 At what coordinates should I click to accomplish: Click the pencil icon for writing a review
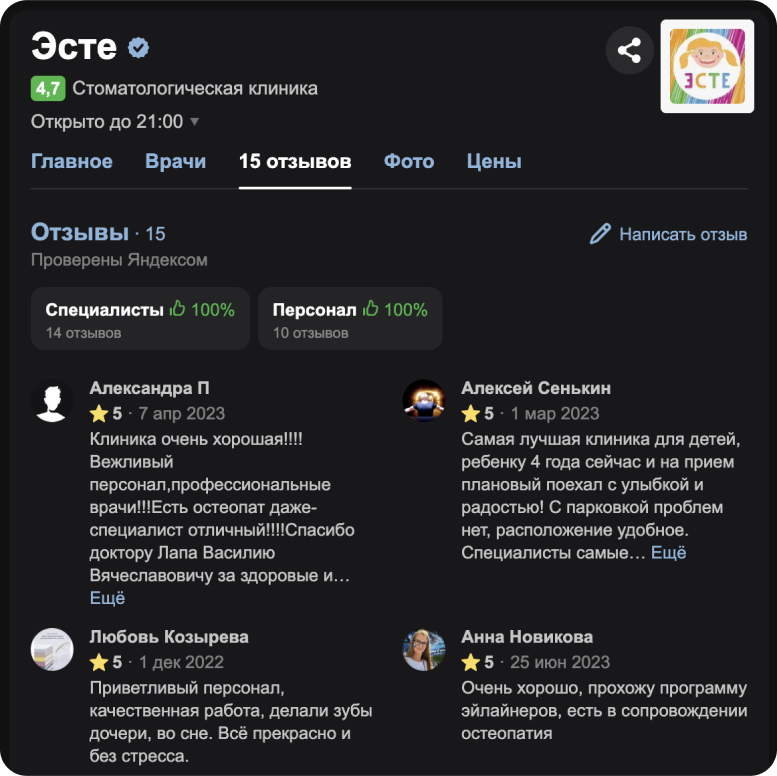600,234
